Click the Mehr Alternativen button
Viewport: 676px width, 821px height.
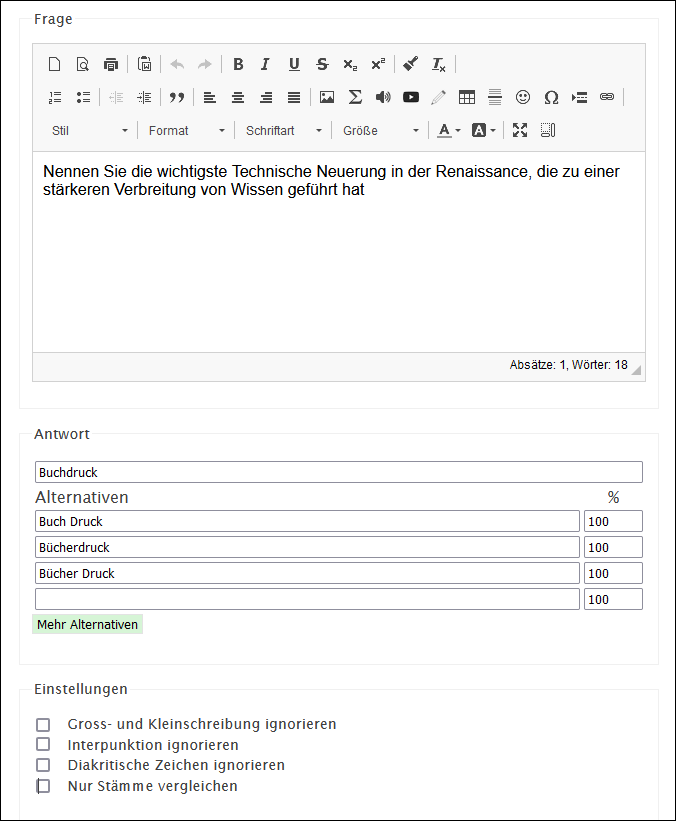(x=87, y=624)
